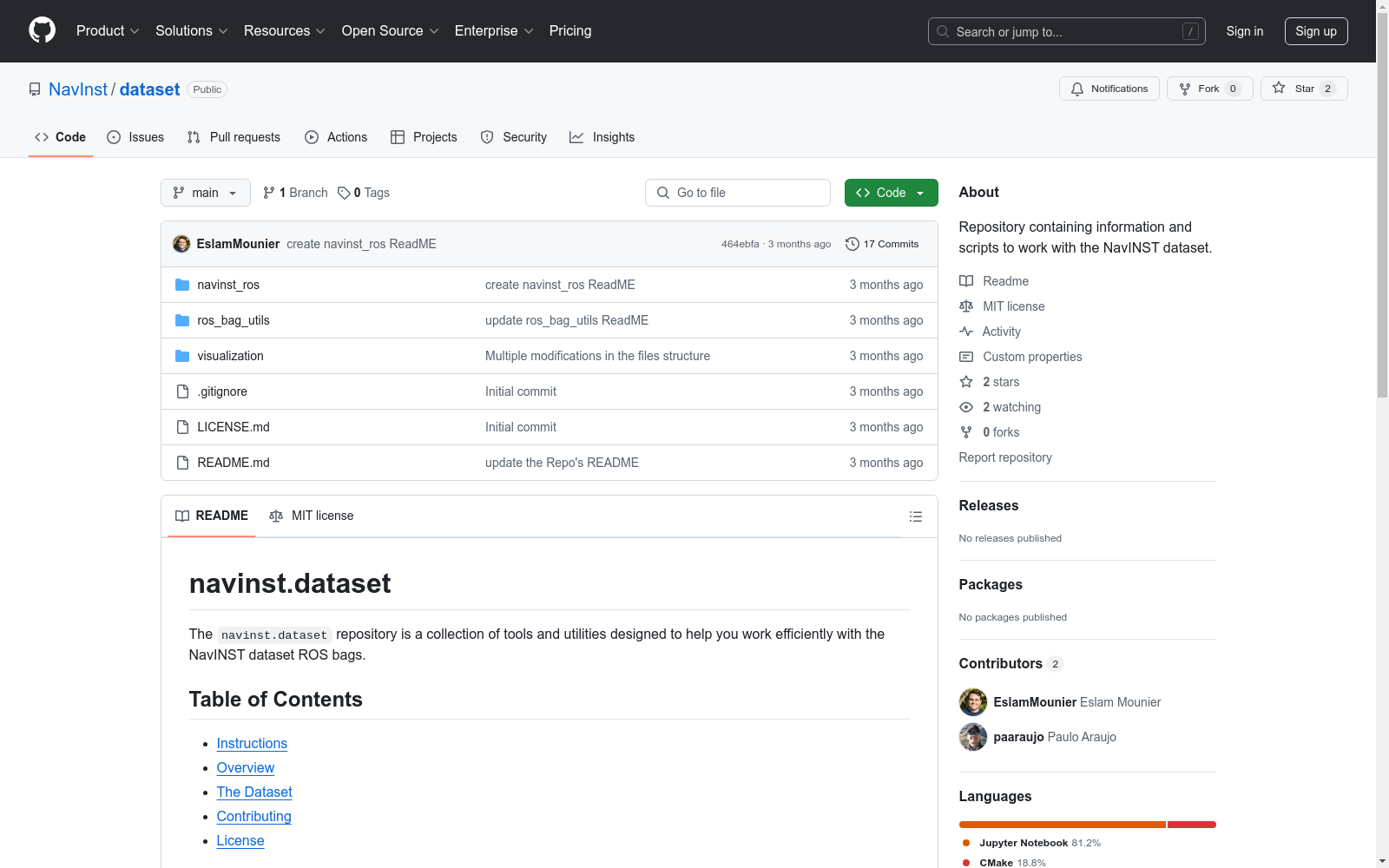Click the fork icon beside 0 forks

tap(966, 432)
